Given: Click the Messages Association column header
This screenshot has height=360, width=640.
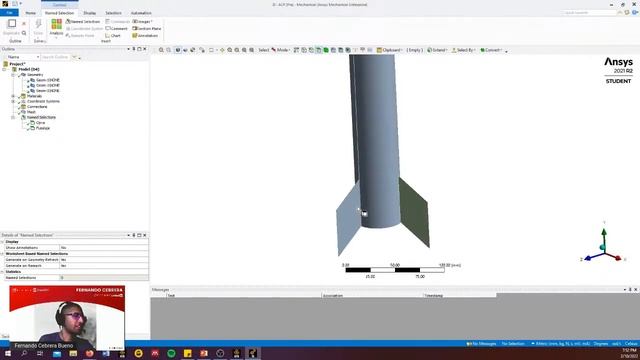Looking at the screenshot, I should 372,295.
